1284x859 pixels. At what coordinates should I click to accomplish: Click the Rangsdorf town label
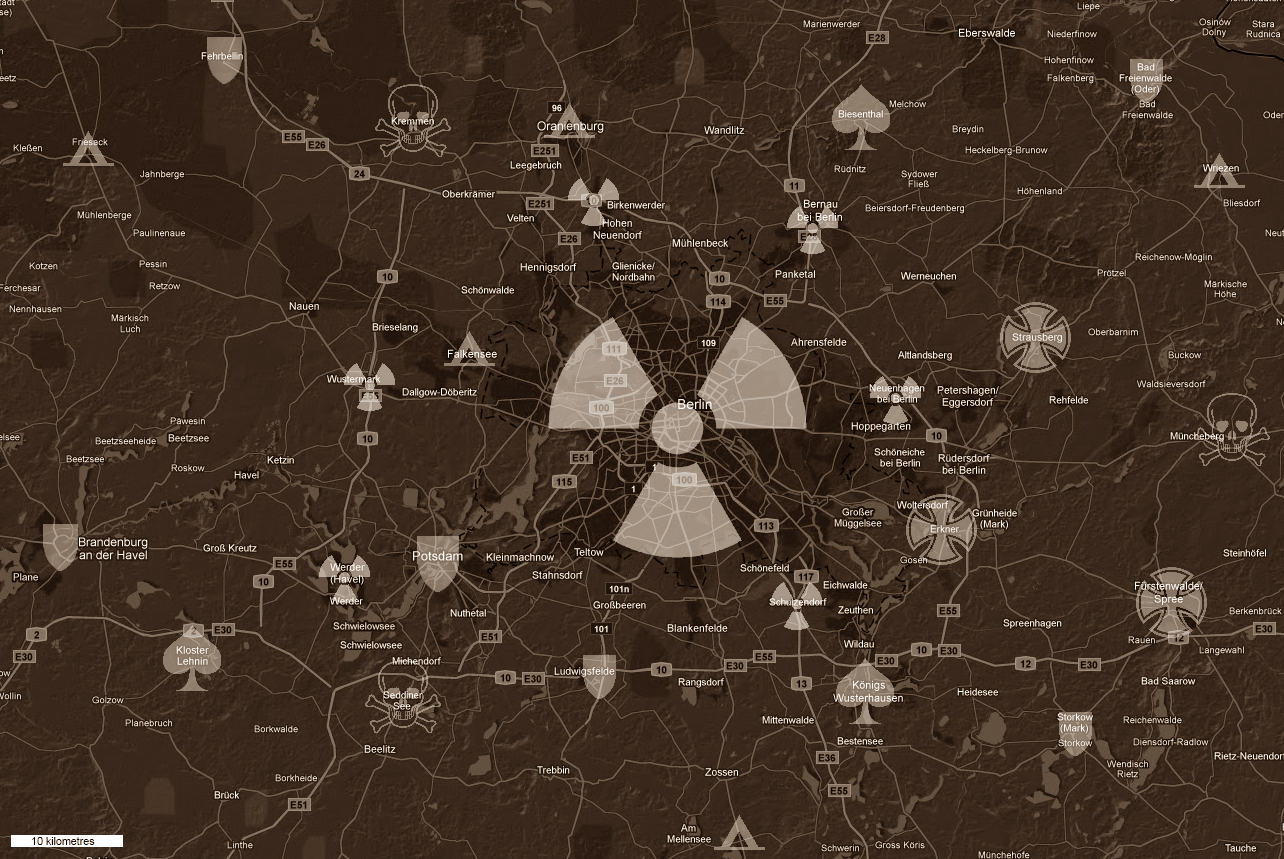pyautogui.click(x=700, y=682)
